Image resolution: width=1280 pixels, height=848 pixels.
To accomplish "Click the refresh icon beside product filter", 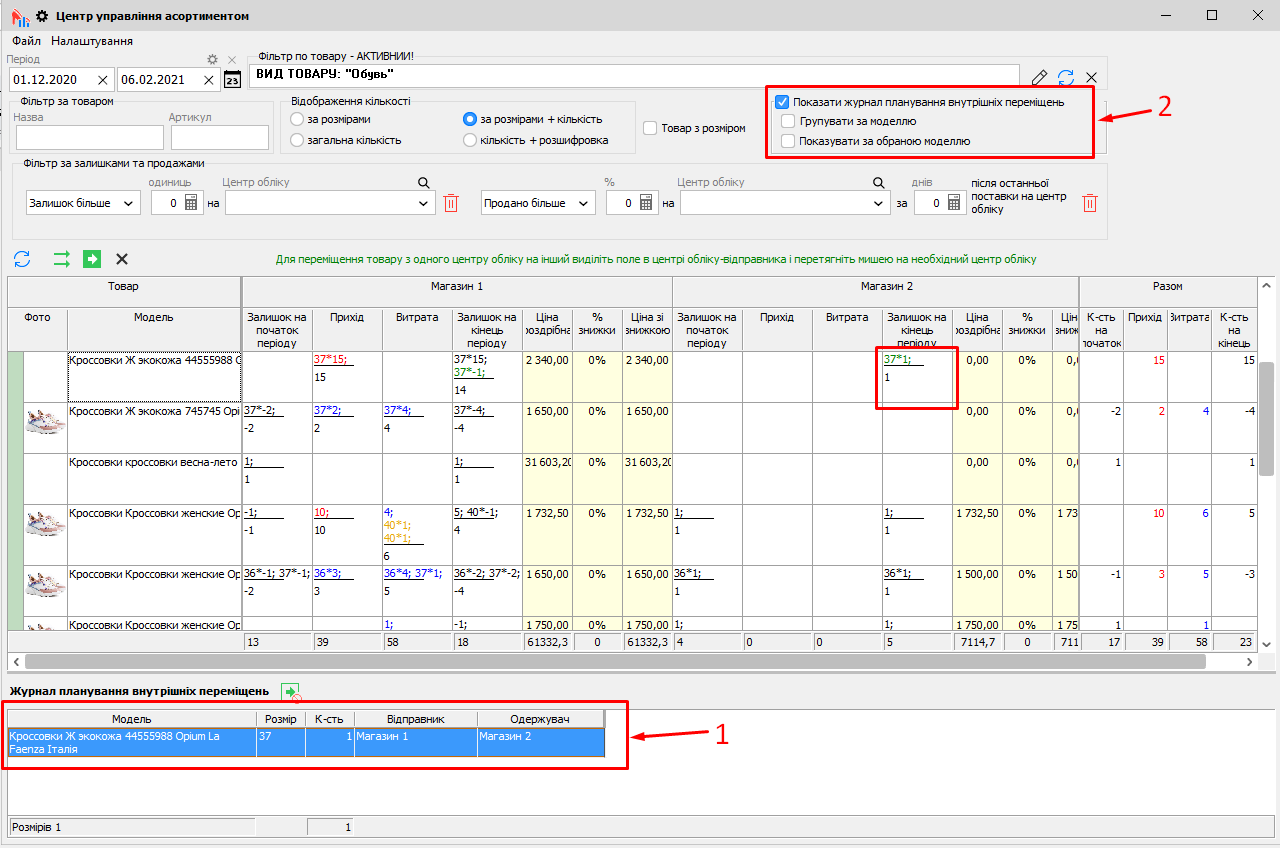I will click(x=1066, y=78).
